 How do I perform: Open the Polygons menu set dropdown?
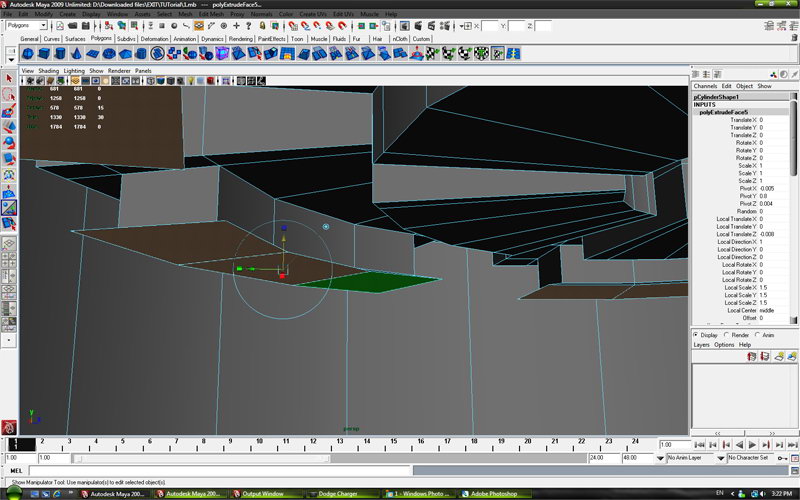point(24,25)
